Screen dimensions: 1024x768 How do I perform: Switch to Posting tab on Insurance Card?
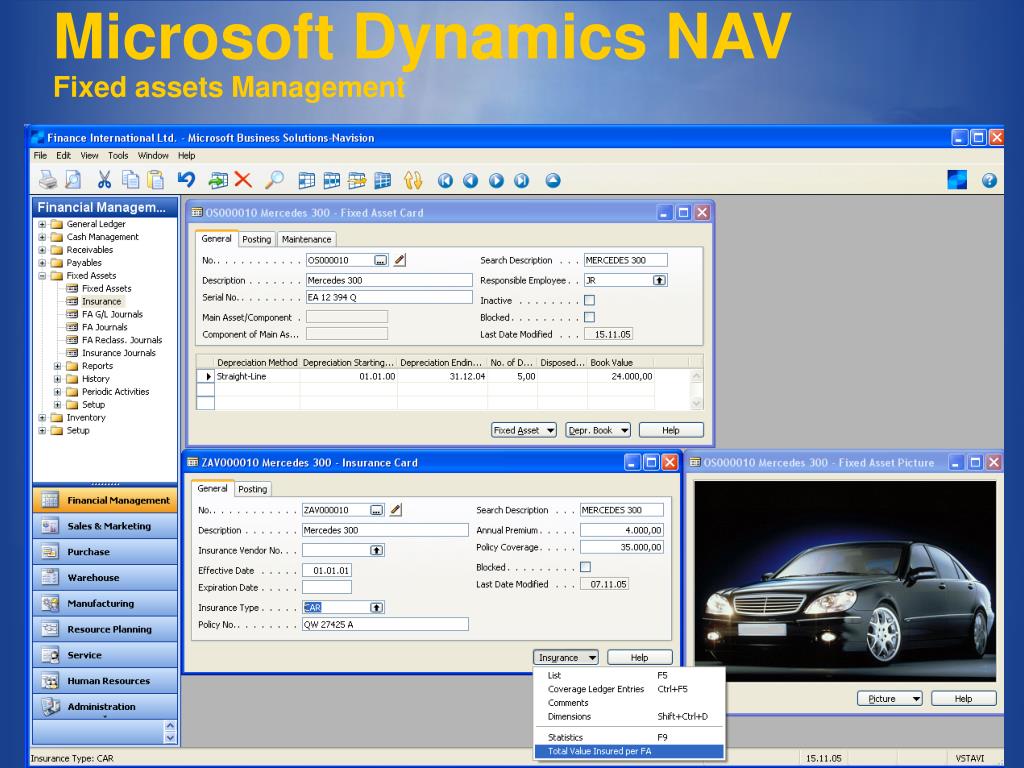coord(253,489)
